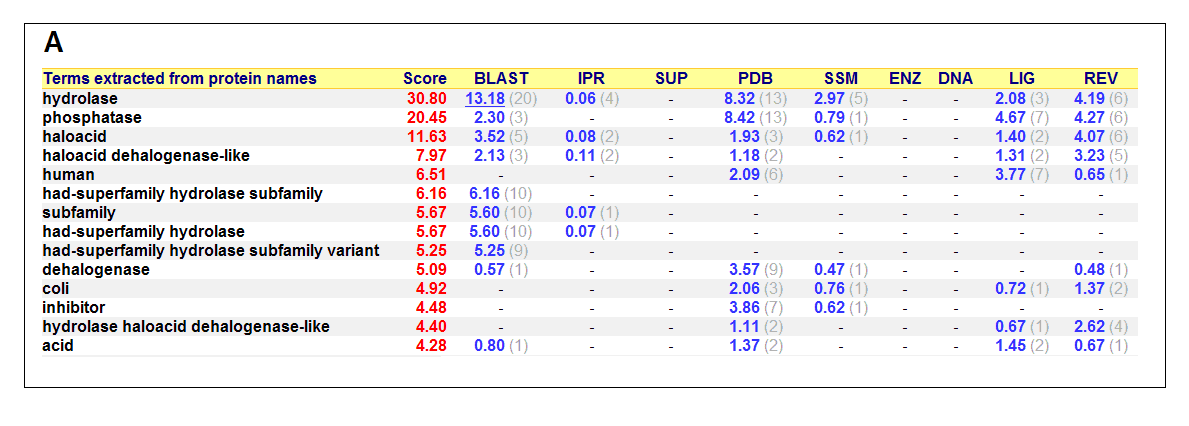
Task: Click LIG score 1.45 for acid
Action: point(1009,345)
